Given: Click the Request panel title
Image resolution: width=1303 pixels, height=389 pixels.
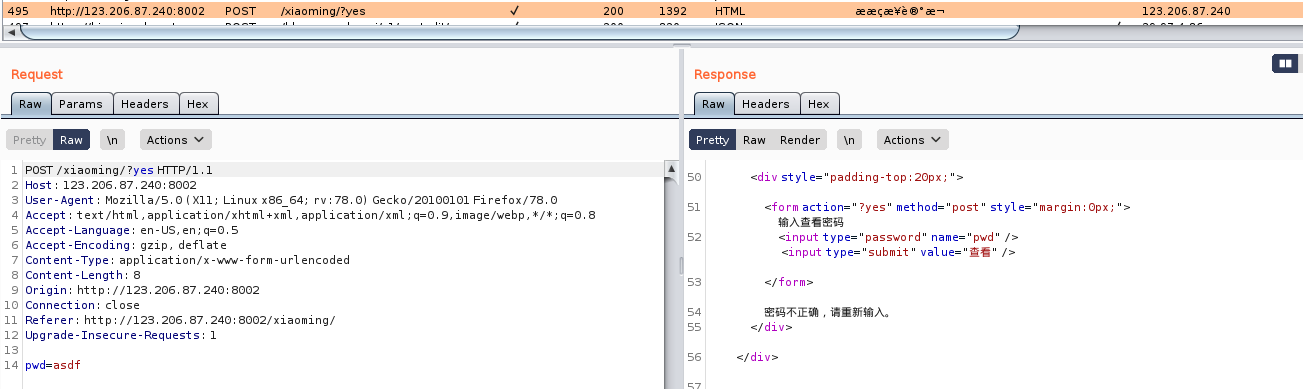Looking at the screenshot, I should 37,74.
